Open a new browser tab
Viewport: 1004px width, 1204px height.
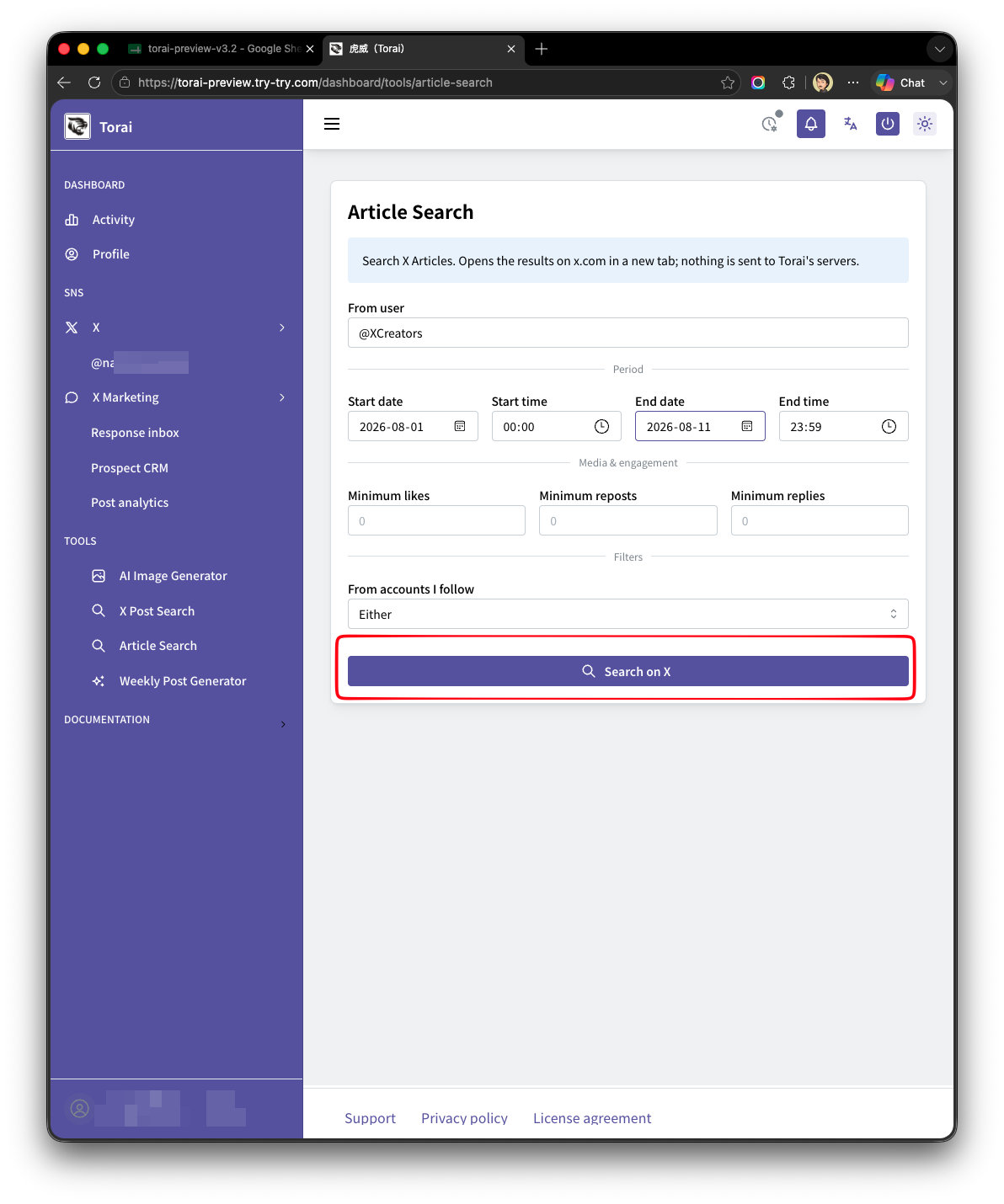[x=542, y=49]
